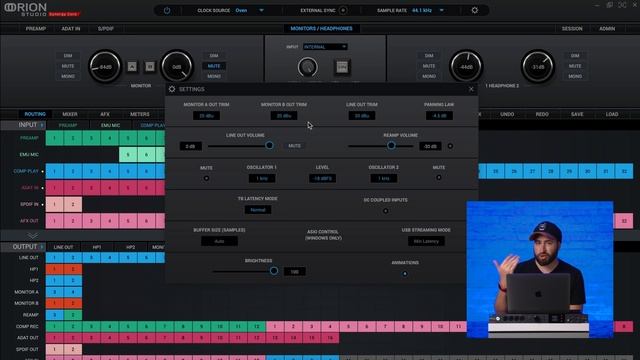Expand the OUTPUT section arrow
Image resolution: width=640 pixels, height=360 pixels.
point(42,247)
